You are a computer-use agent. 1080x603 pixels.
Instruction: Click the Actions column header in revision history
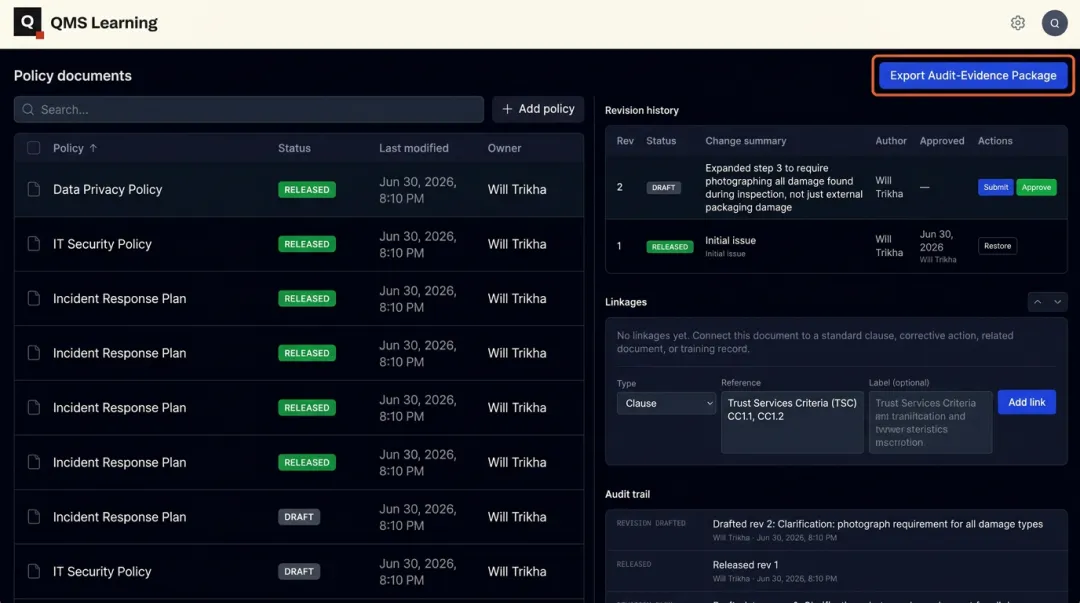click(995, 141)
